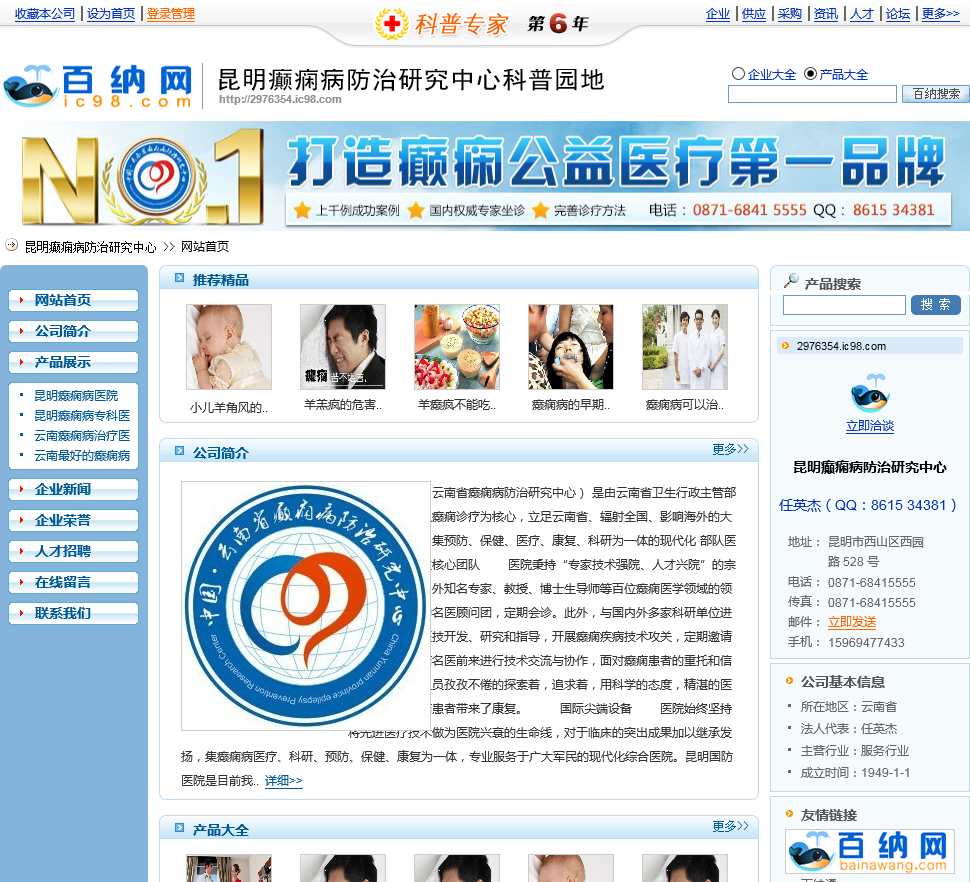
Task: Open the 昆明癫痫病医院 sidebar category
Action: tap(75, 395)
